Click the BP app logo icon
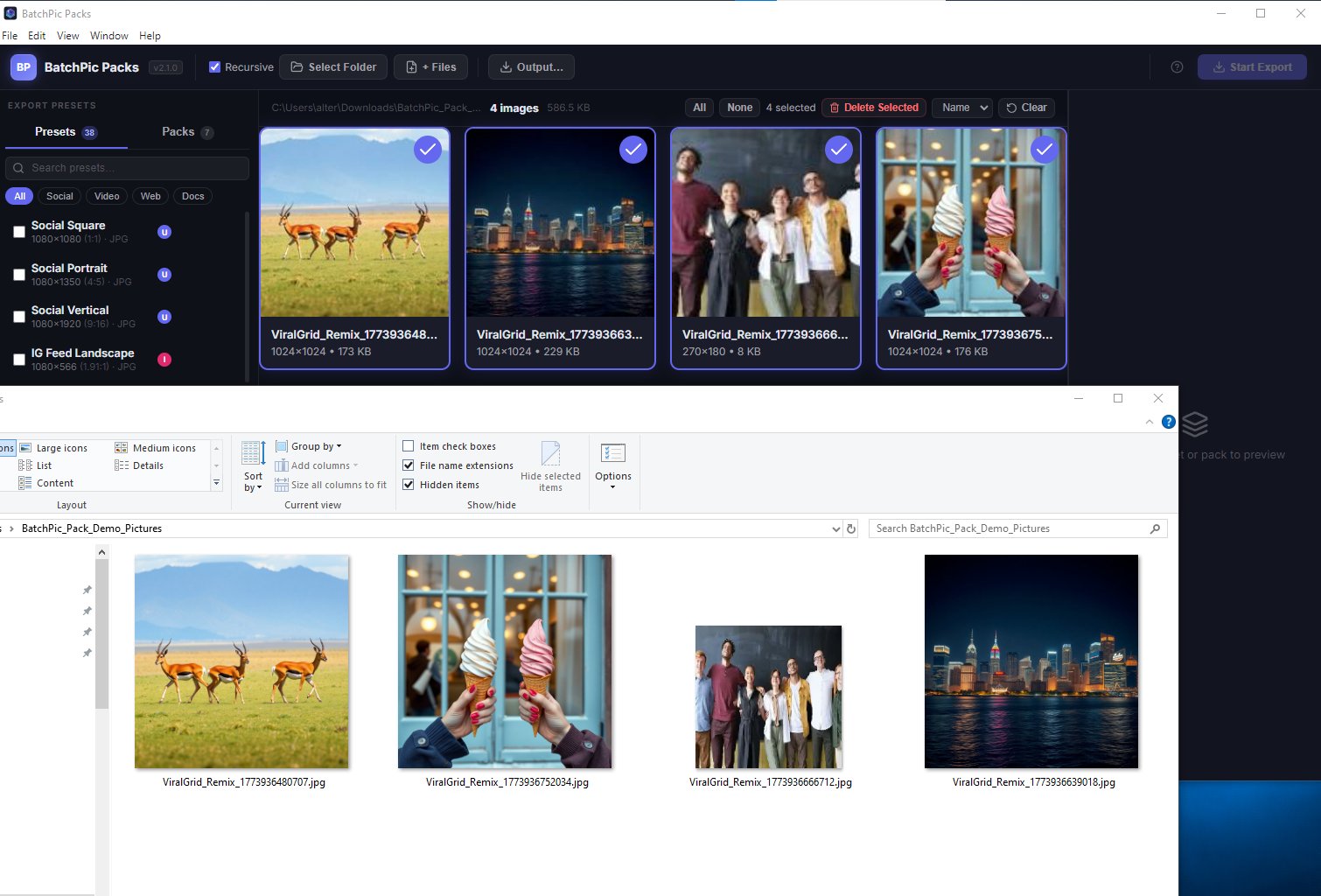 (24, 67)
